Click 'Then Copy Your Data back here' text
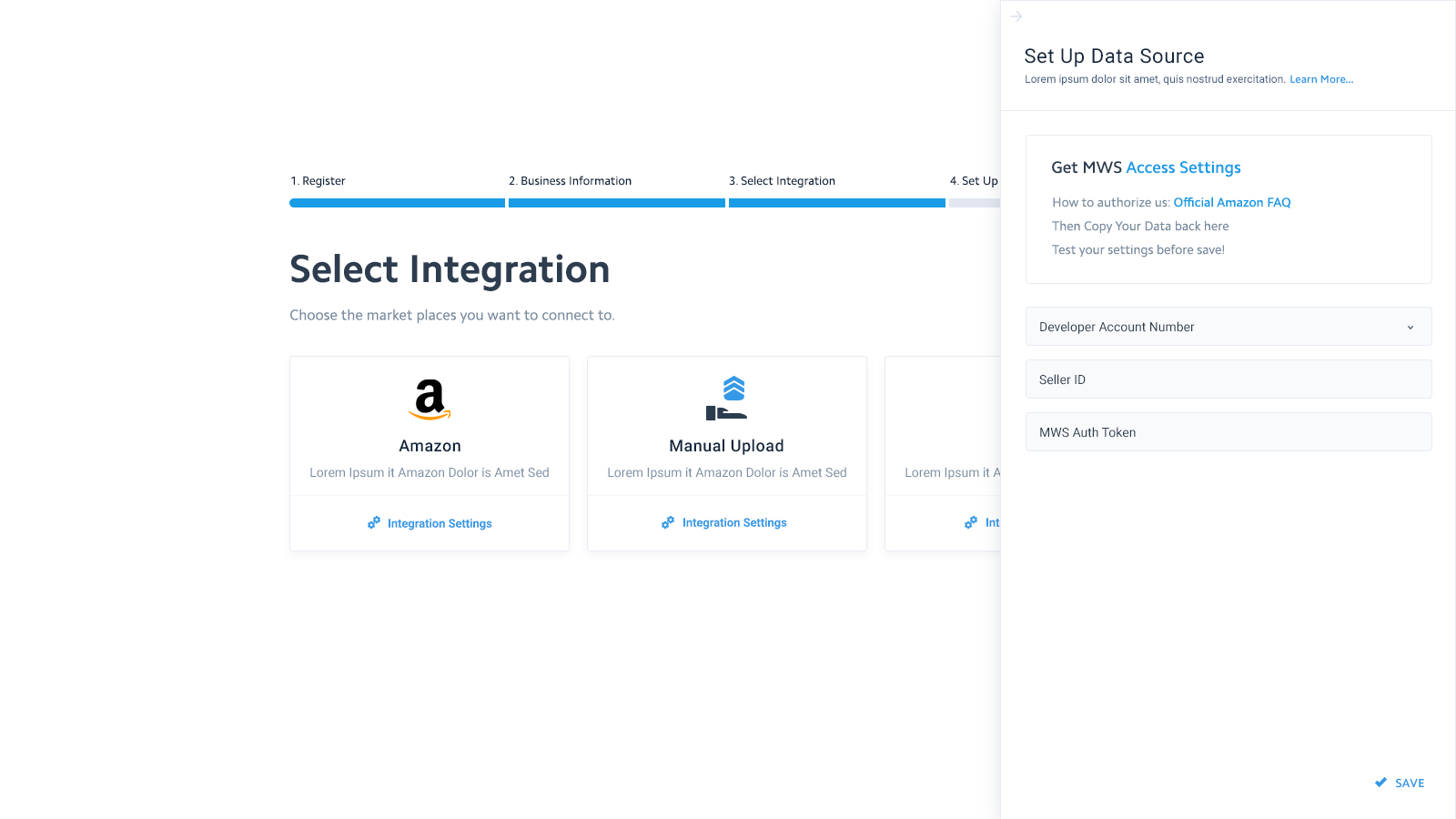The image size is (1456, 819). [x=1140, y=226]
